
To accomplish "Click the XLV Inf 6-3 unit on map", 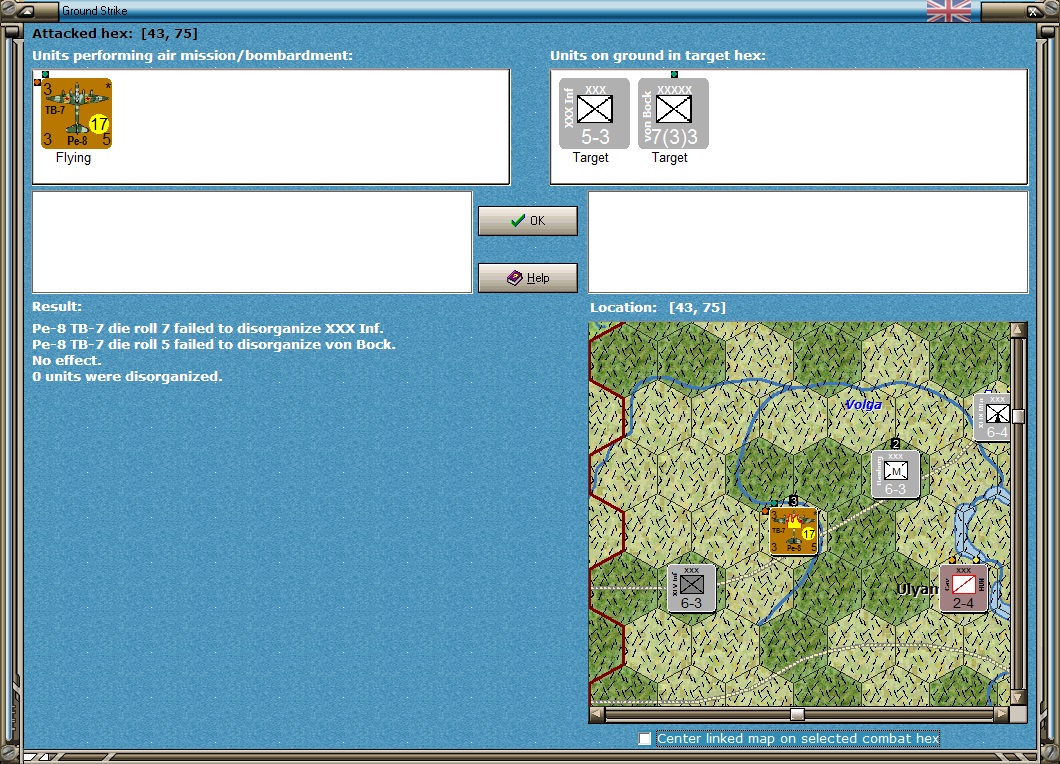I will coord(692,589).
